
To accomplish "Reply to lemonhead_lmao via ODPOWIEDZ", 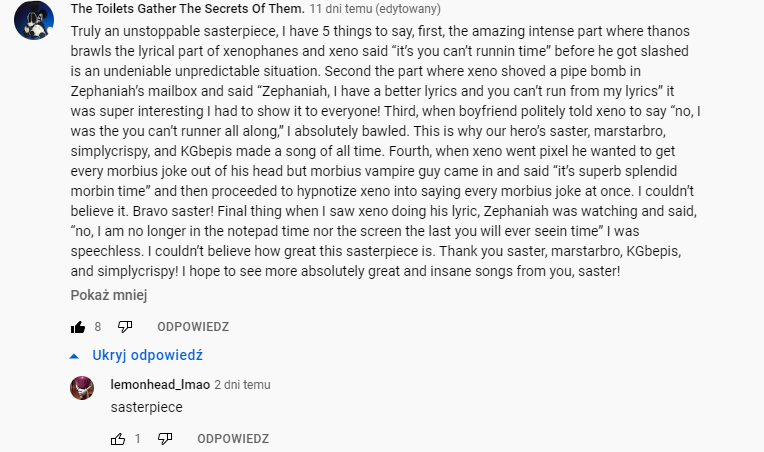I will tap(233, 439).
